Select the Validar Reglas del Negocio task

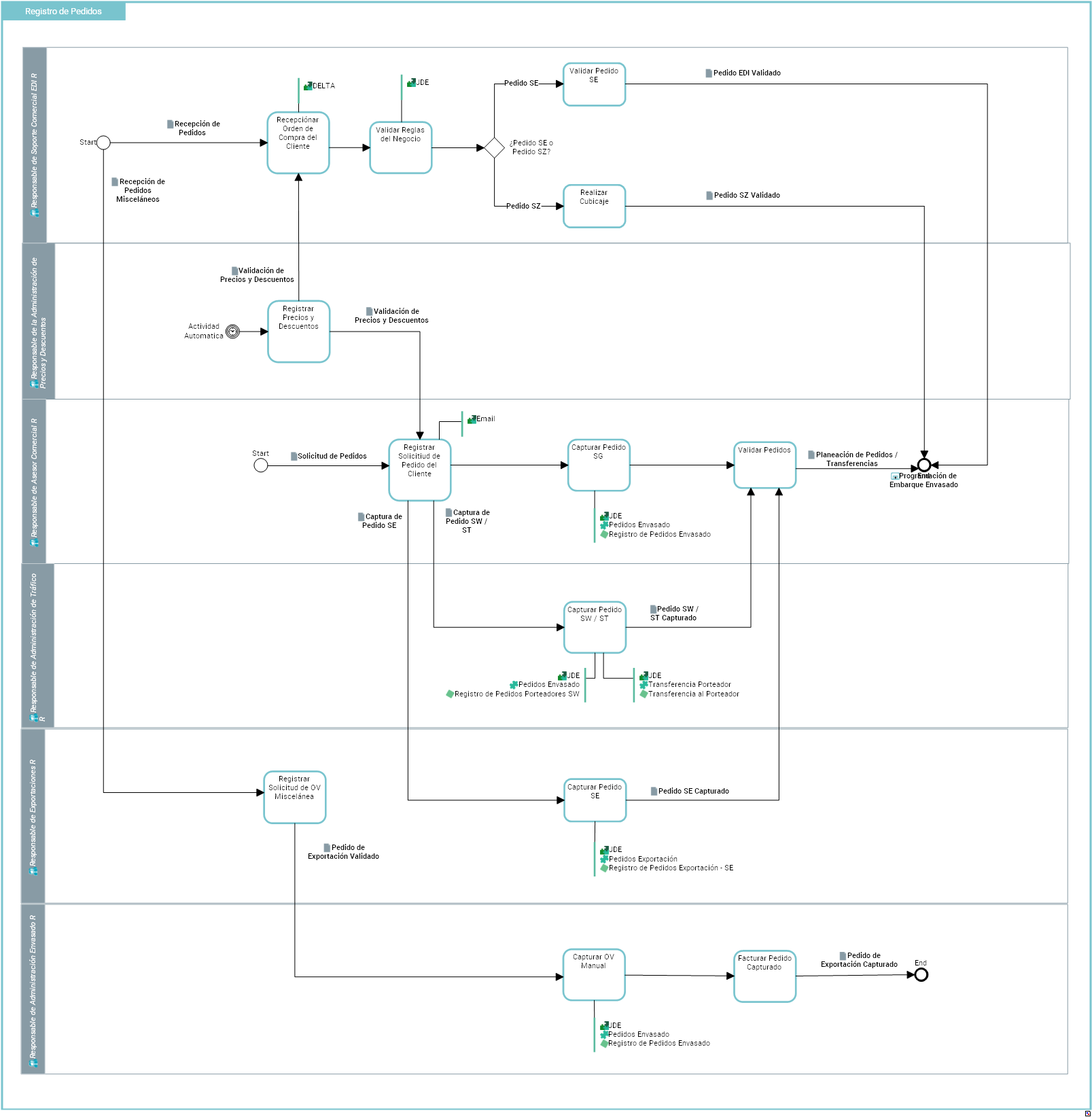pos(401,147)
